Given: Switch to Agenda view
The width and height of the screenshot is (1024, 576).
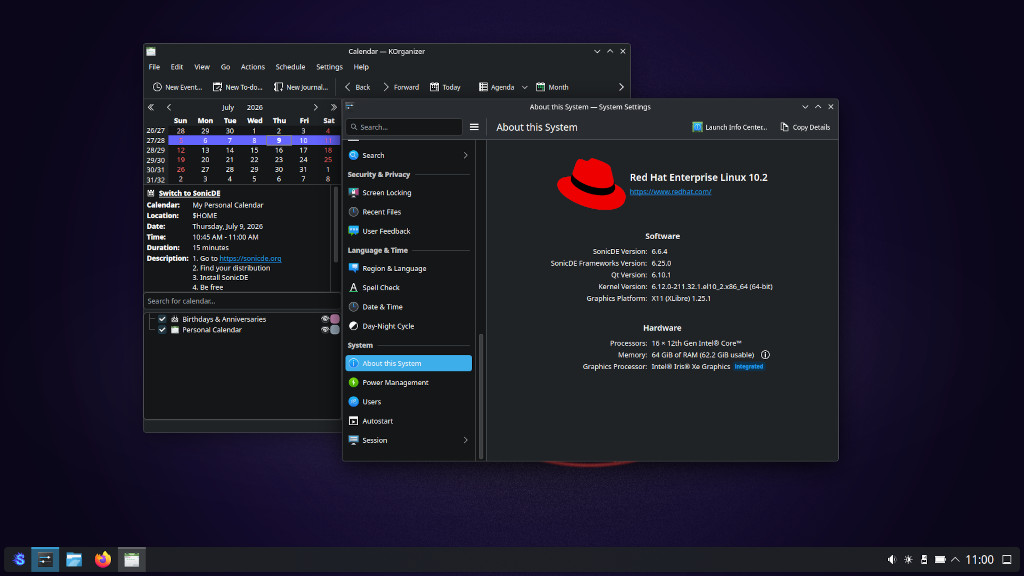Looking at the screenshot, I should click(496, 87).
